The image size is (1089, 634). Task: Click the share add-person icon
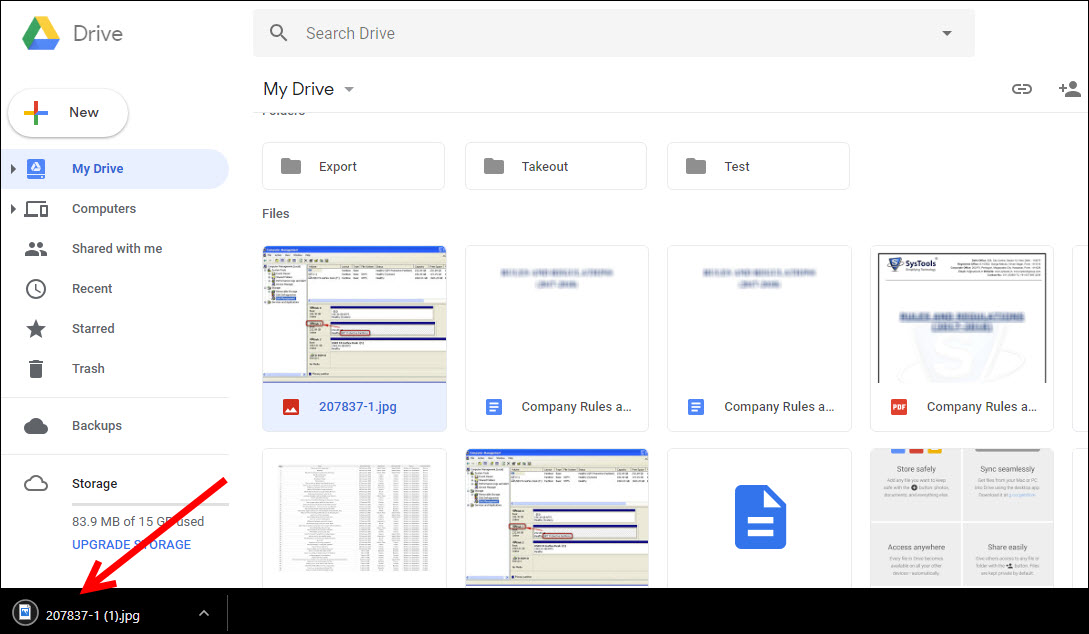(x=1070, y=89)
